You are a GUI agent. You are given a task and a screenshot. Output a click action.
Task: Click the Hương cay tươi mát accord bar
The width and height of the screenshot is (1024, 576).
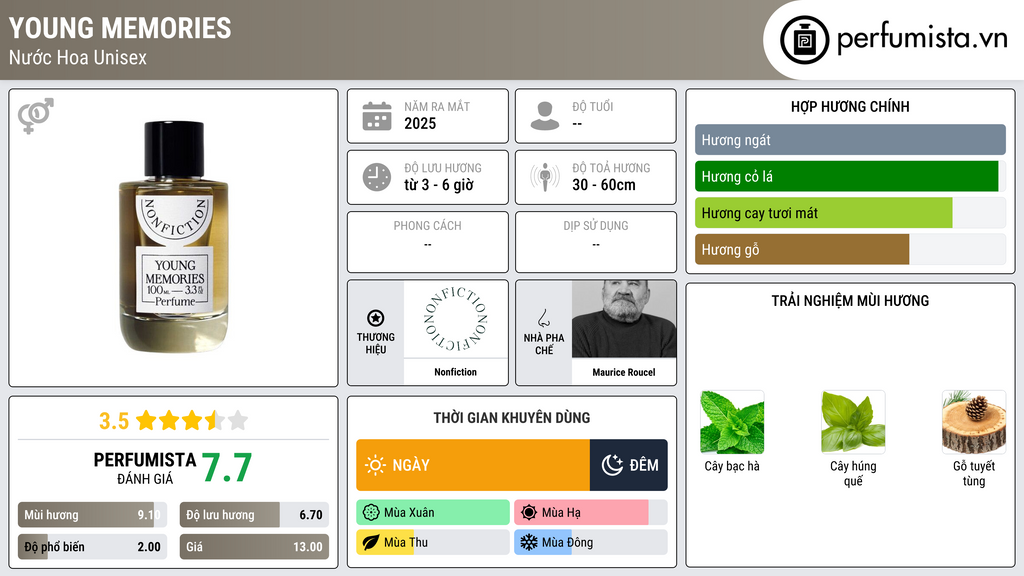[850, 213]
